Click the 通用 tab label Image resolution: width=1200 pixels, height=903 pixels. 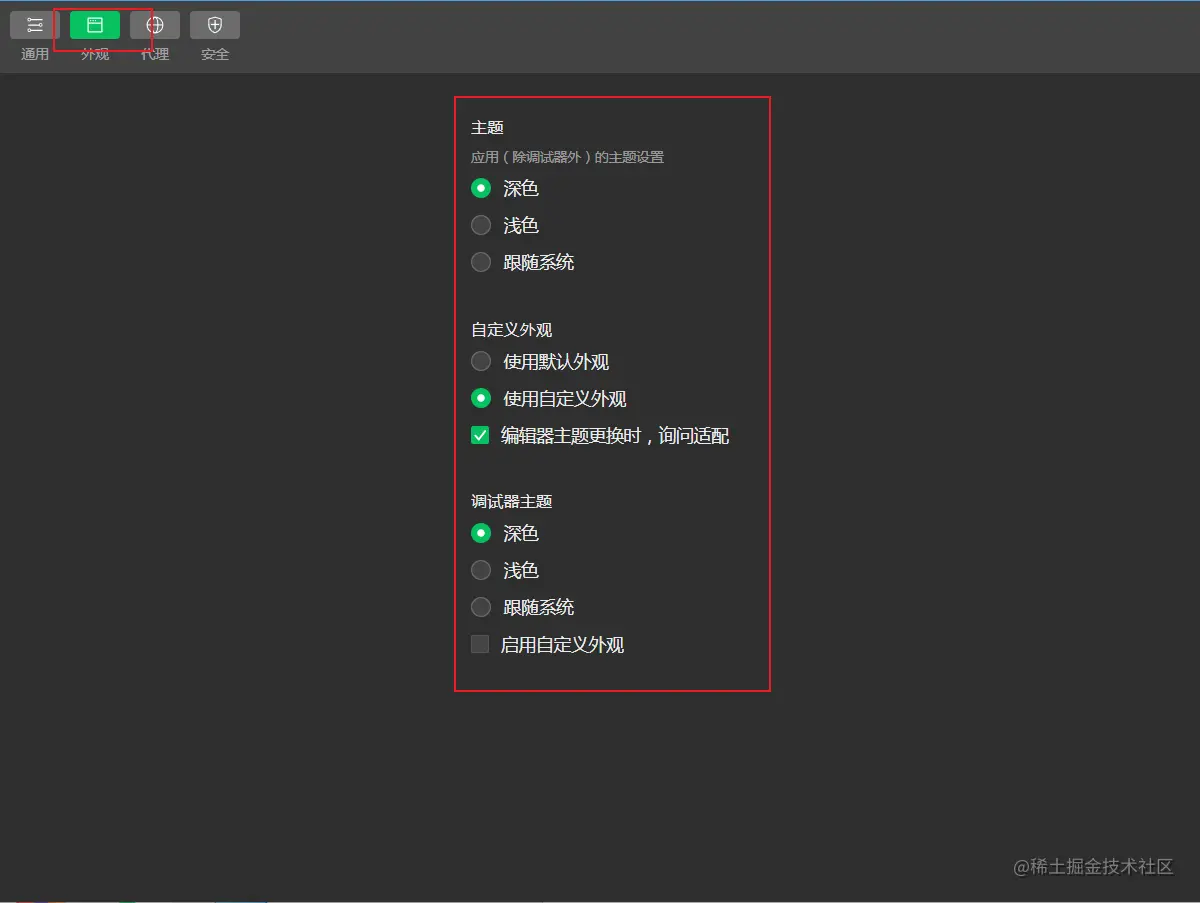coord(34,54)
